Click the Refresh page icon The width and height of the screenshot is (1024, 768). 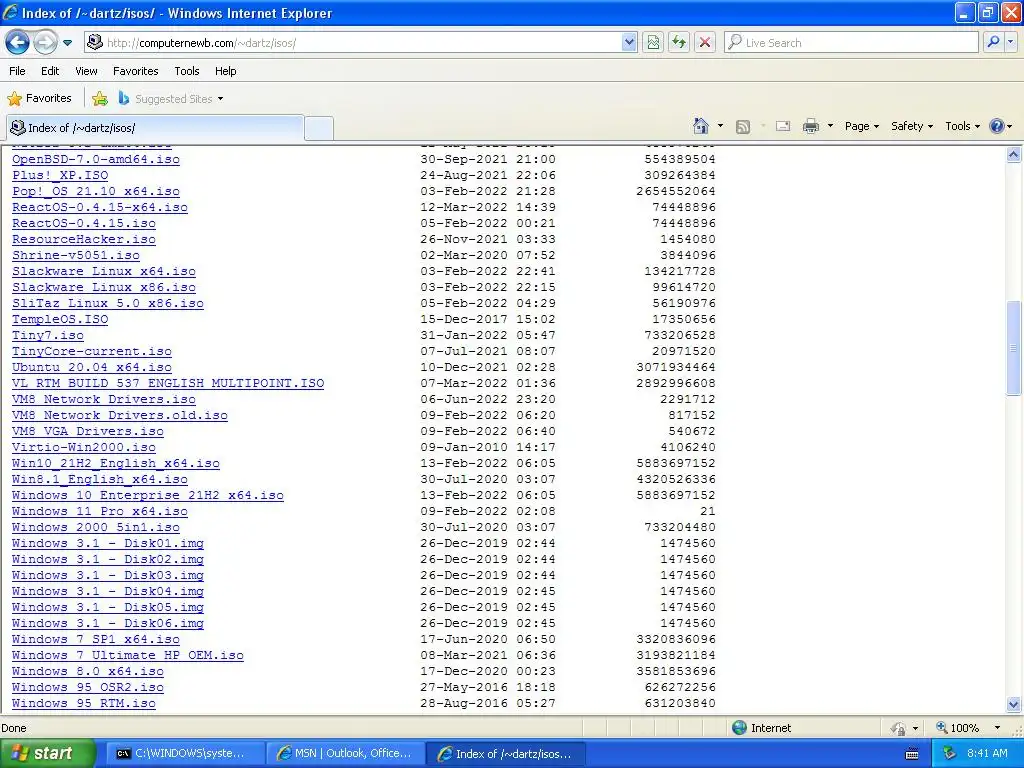[679, 42]
